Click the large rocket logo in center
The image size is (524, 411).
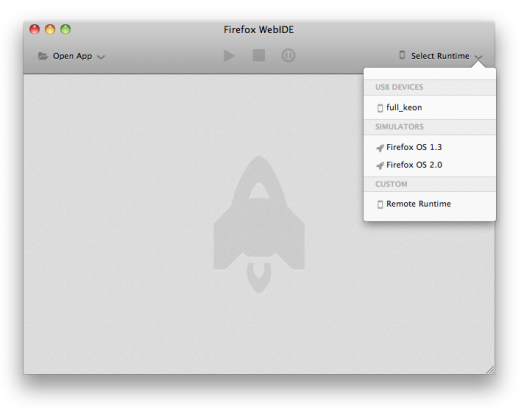259,224
